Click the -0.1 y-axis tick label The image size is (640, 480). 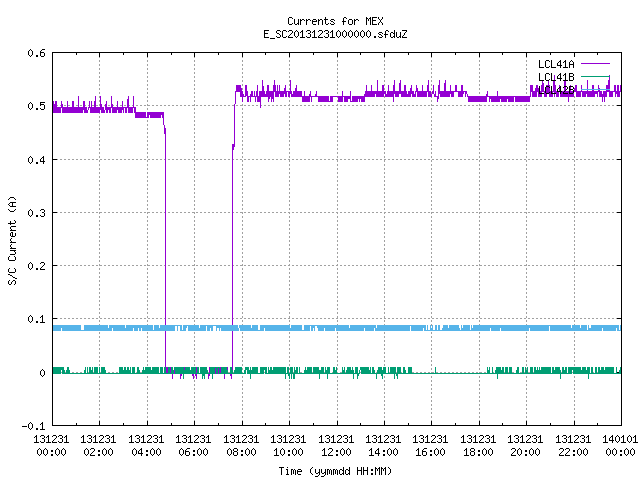(x=33, y=426)
